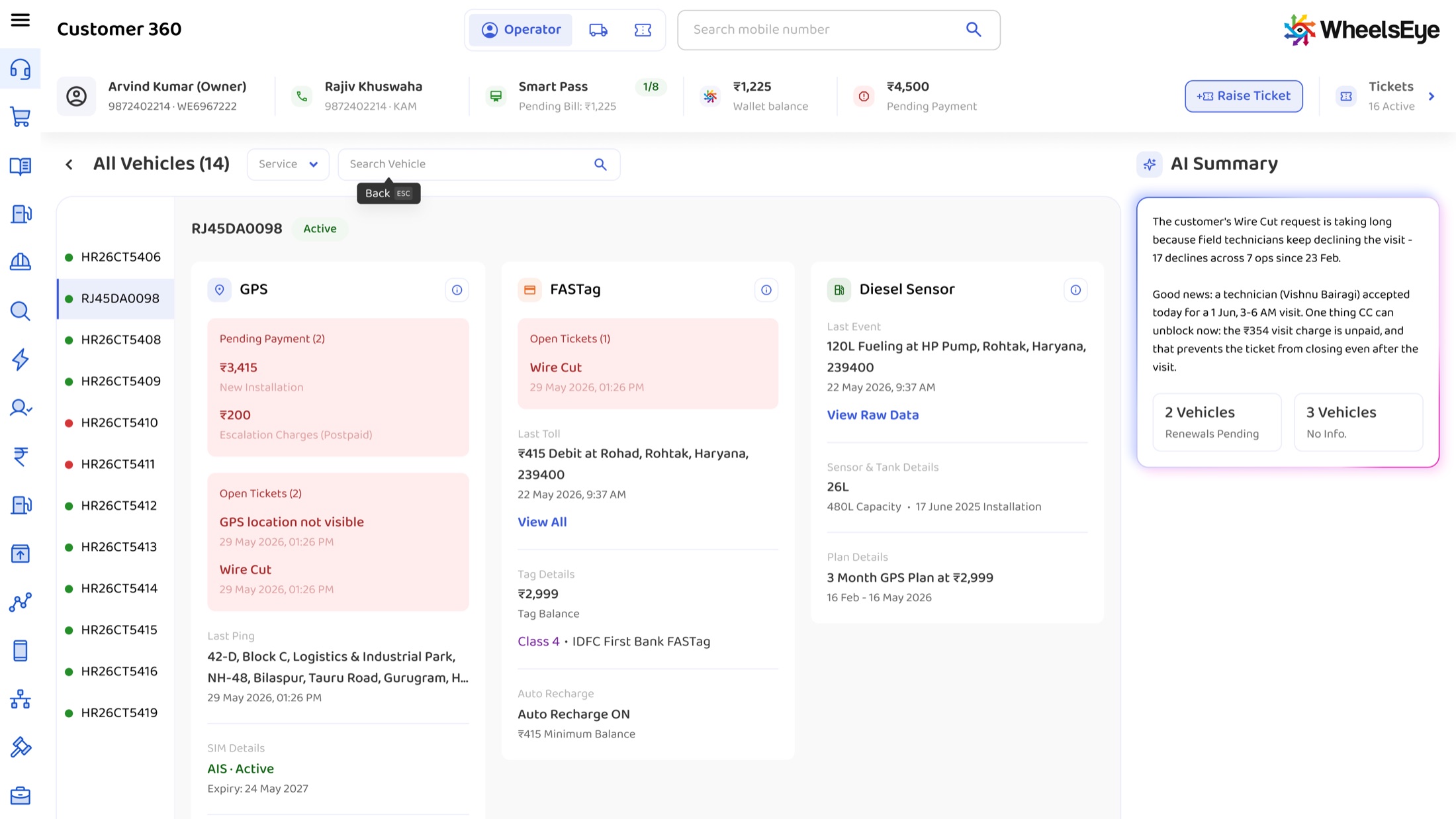Open the shopping cart sidebar icon
1456x819 pixels.
pos(21,117)
